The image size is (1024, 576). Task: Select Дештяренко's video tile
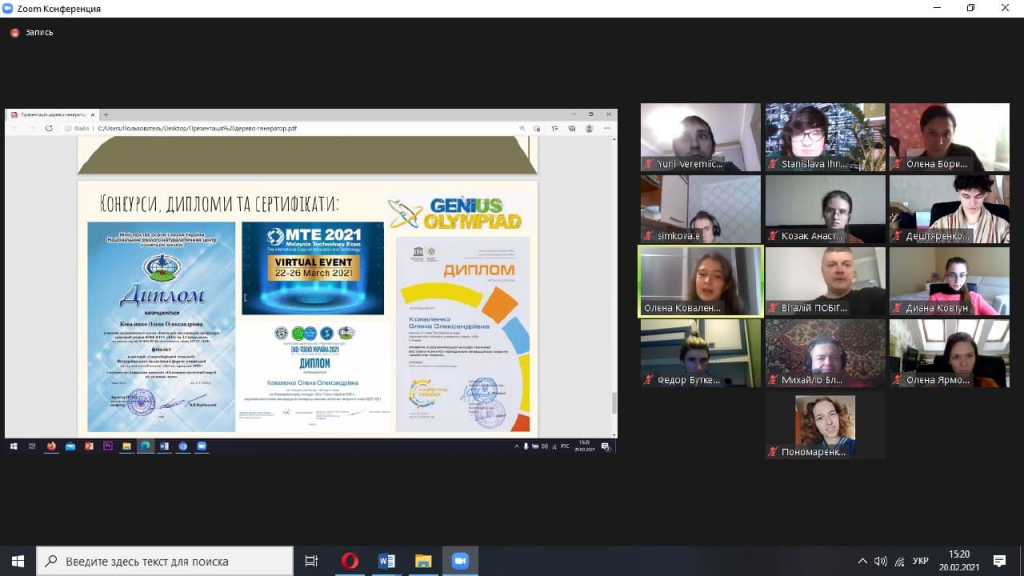click(950, 209)
